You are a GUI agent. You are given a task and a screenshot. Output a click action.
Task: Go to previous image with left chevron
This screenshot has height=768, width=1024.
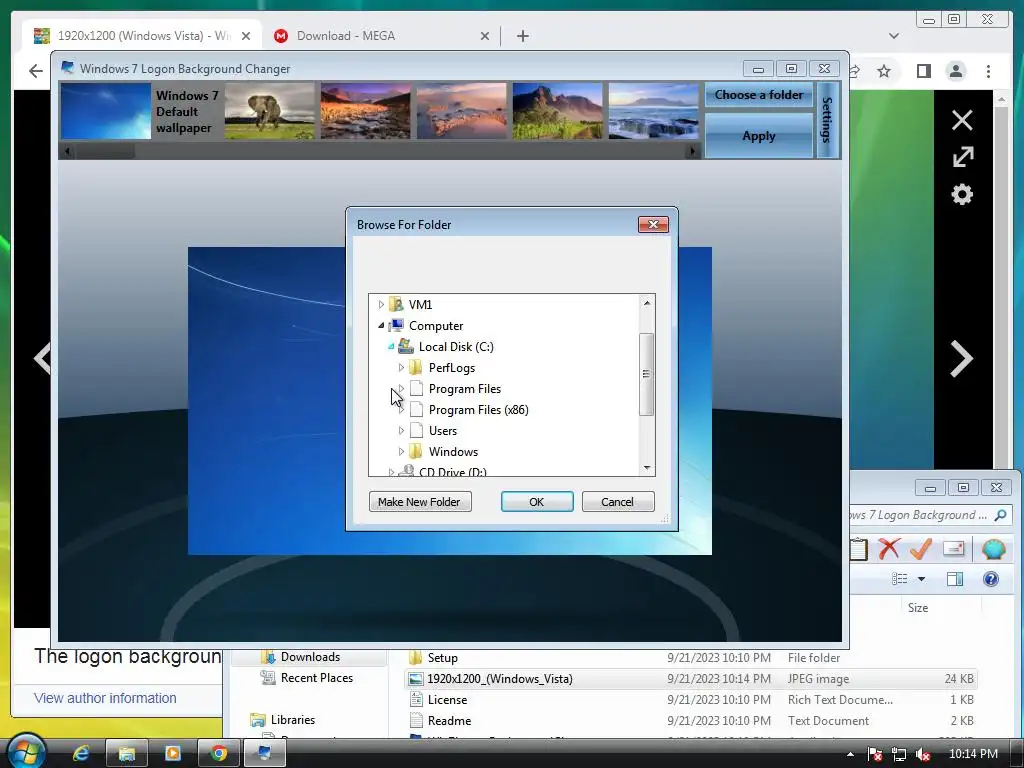pos(42,359)
